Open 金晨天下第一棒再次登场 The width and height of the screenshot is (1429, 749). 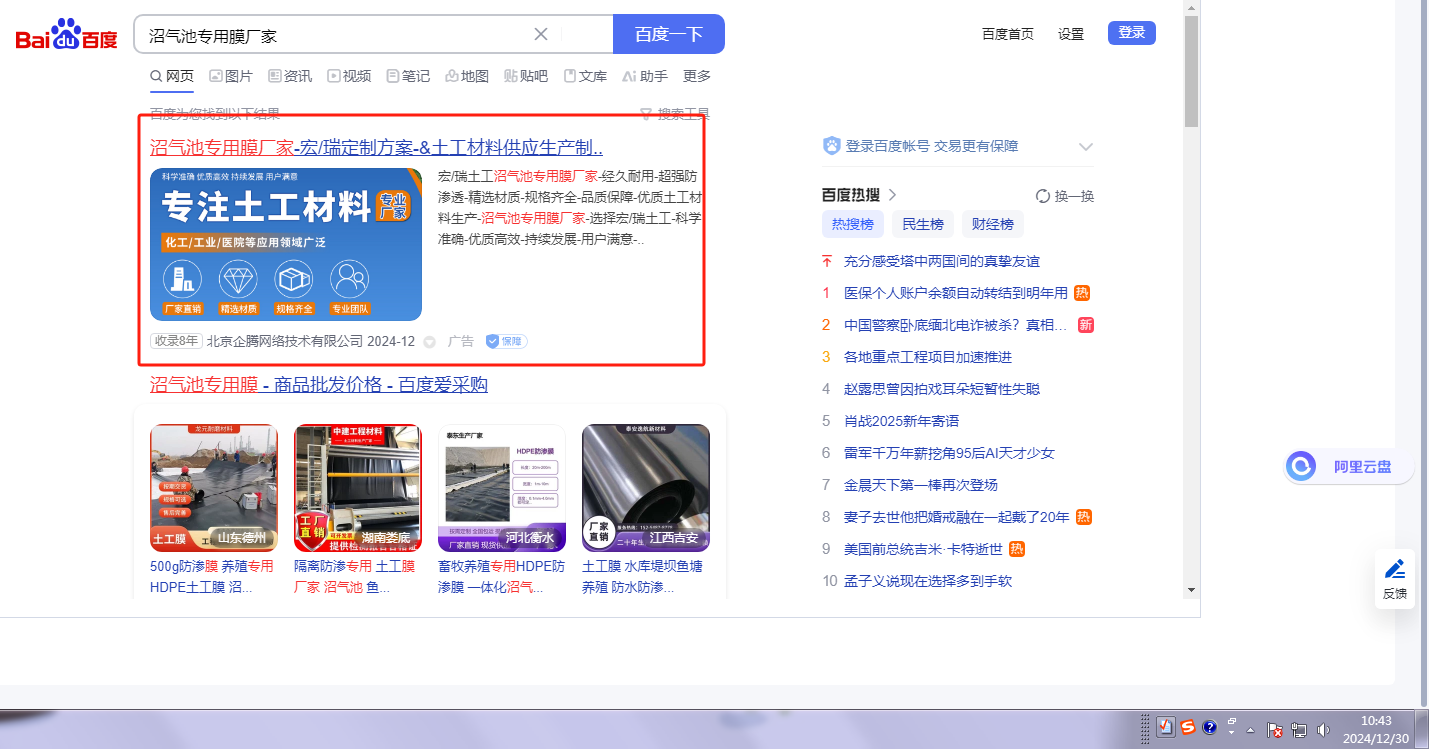(921, 485)
